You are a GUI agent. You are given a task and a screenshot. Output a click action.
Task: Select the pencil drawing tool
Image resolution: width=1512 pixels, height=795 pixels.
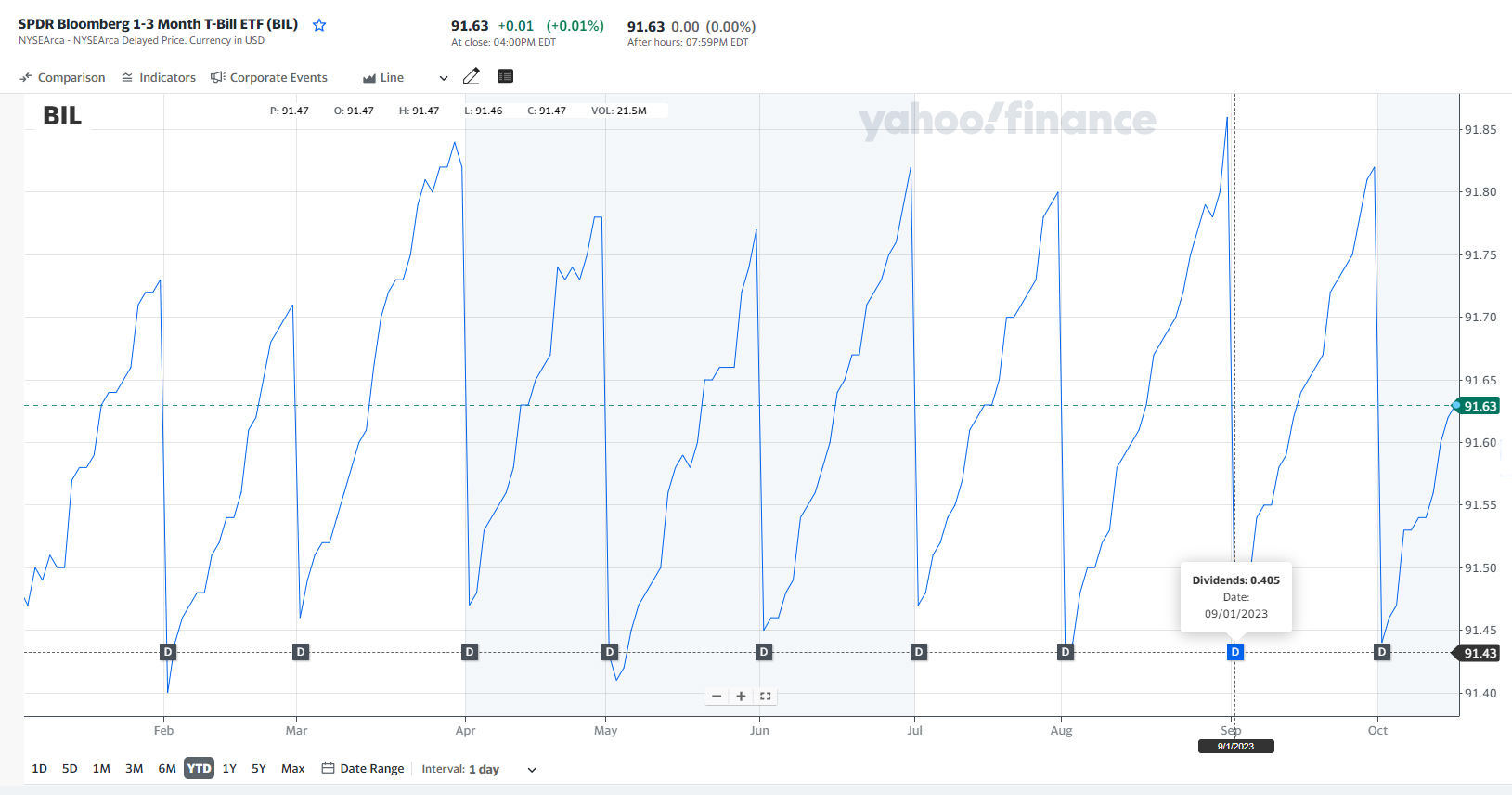(472, 76)
